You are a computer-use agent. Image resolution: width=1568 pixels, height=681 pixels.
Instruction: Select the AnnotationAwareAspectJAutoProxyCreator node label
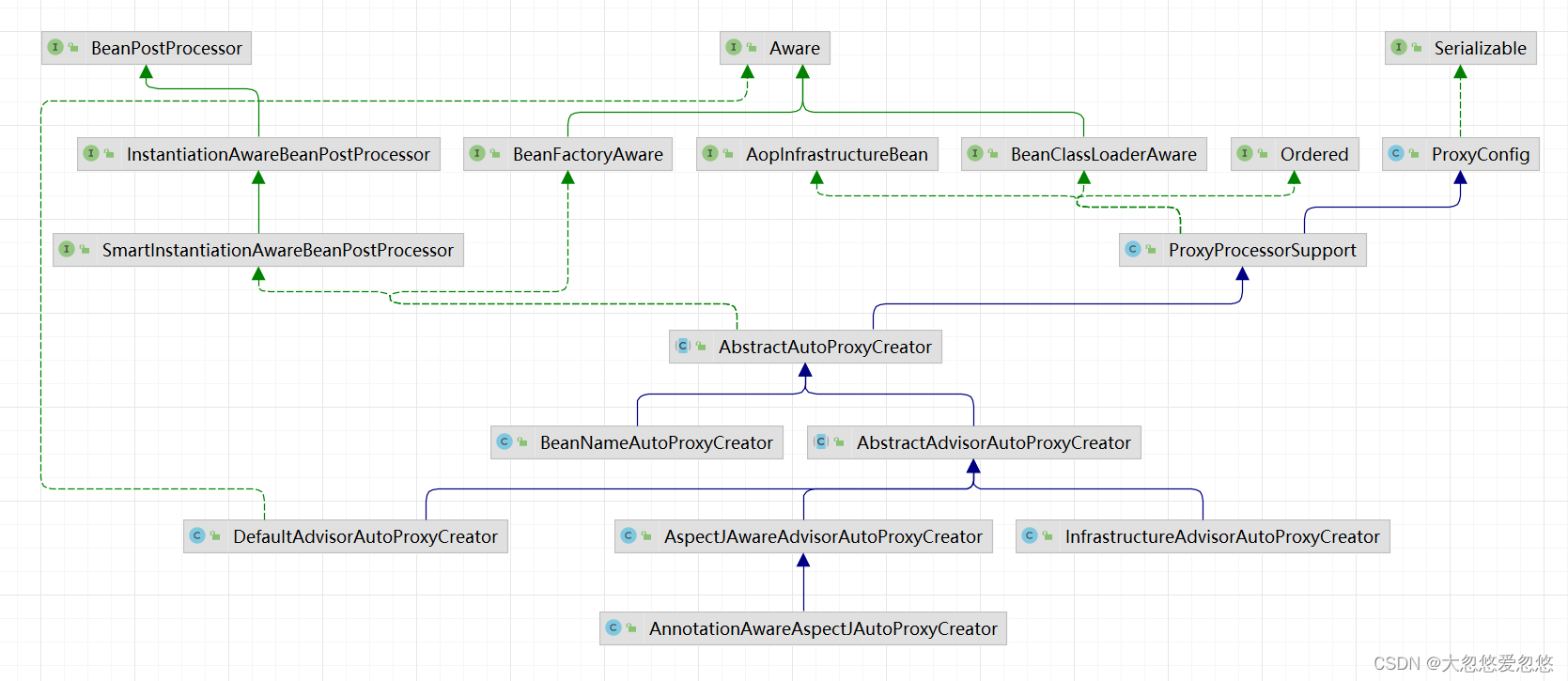[x=823, y=628]
